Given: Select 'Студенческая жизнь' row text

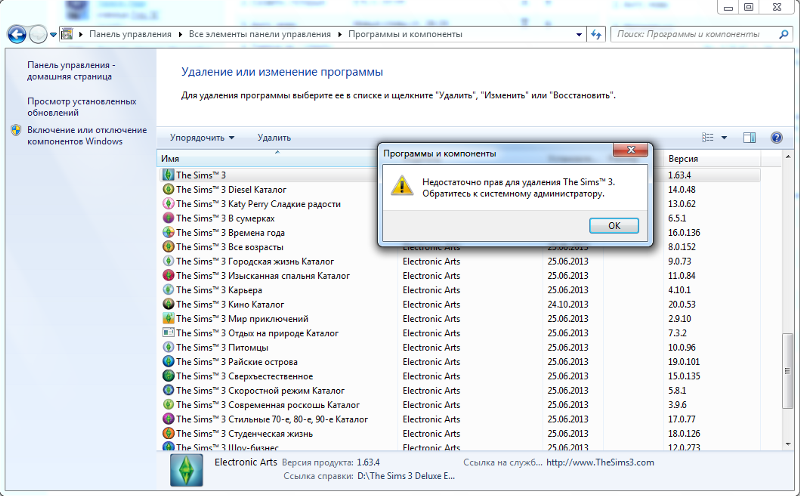Looking at the screenshot, I should tap(244, 433).
